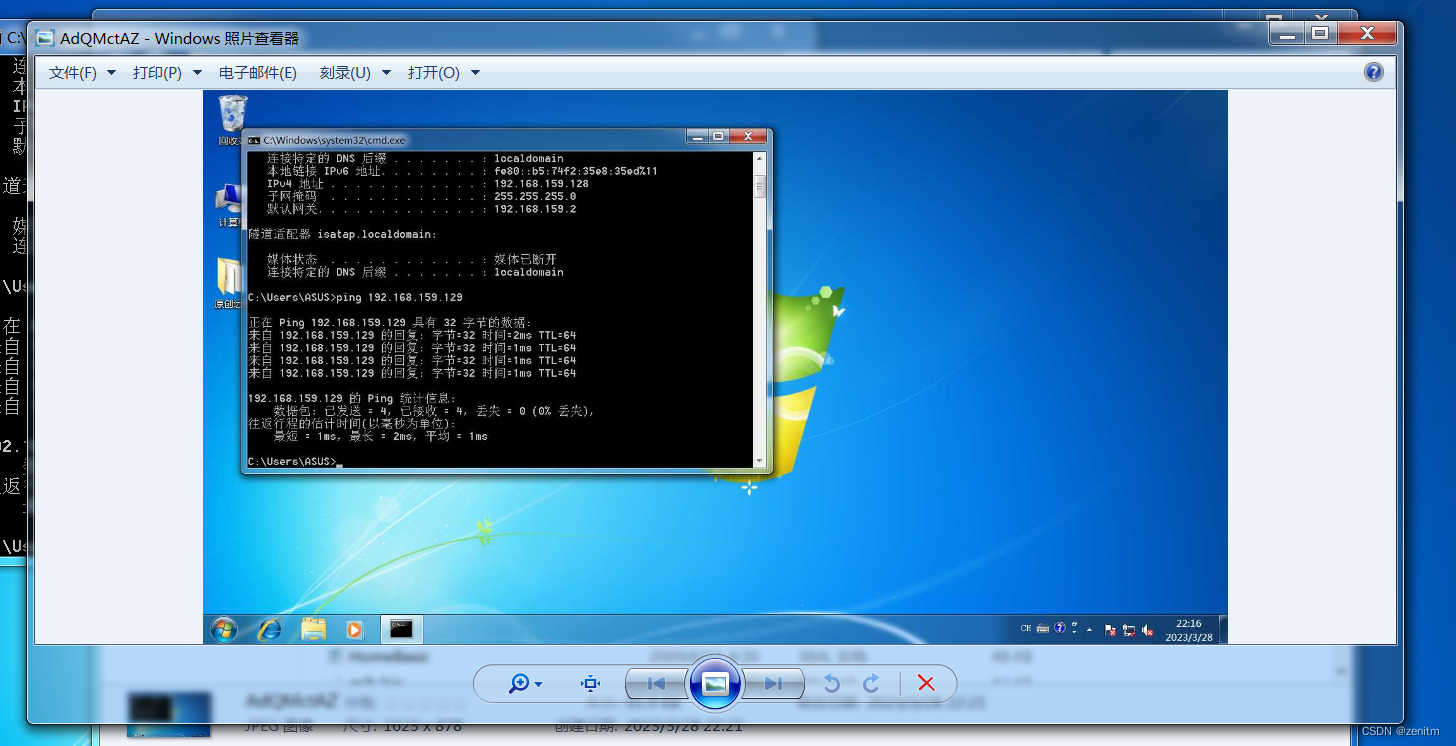Delete the photo with the red X
Screen dimensions: 1456x746
point(926,684)
